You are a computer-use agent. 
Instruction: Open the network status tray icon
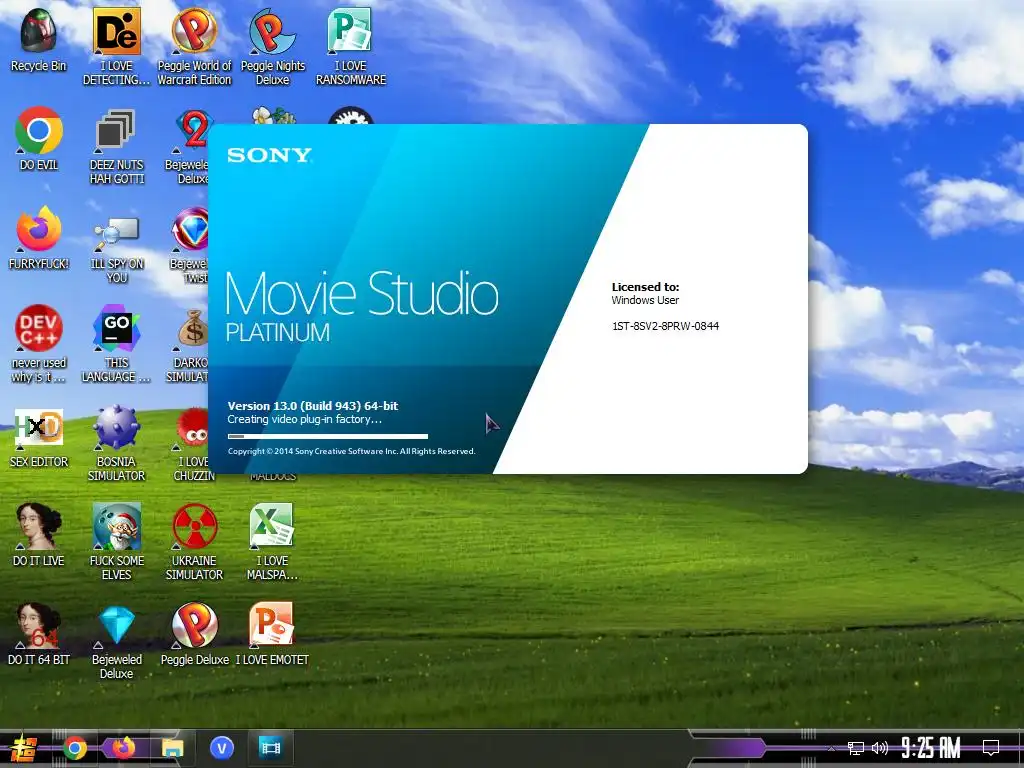pos(855,748)
